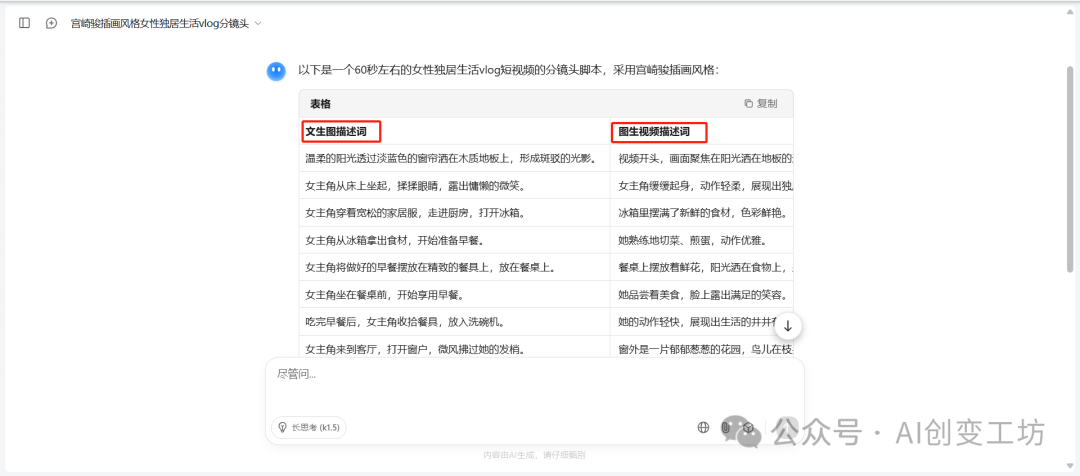Select cell 她熟练地切菜、煎蛋，动作优雅
Image resolution: width=1080 pixels, height=476 pixels.
(x=702, y=240)
